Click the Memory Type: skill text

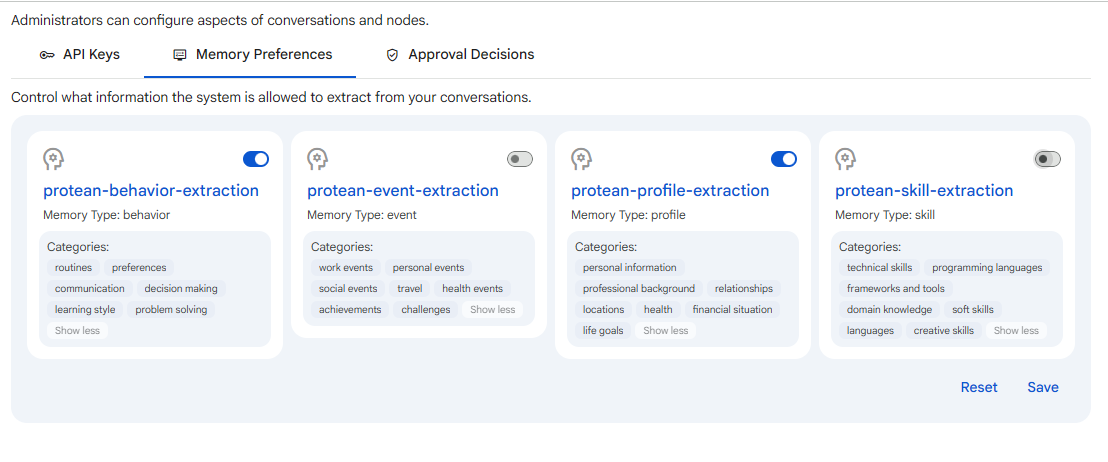pos(885,215)
